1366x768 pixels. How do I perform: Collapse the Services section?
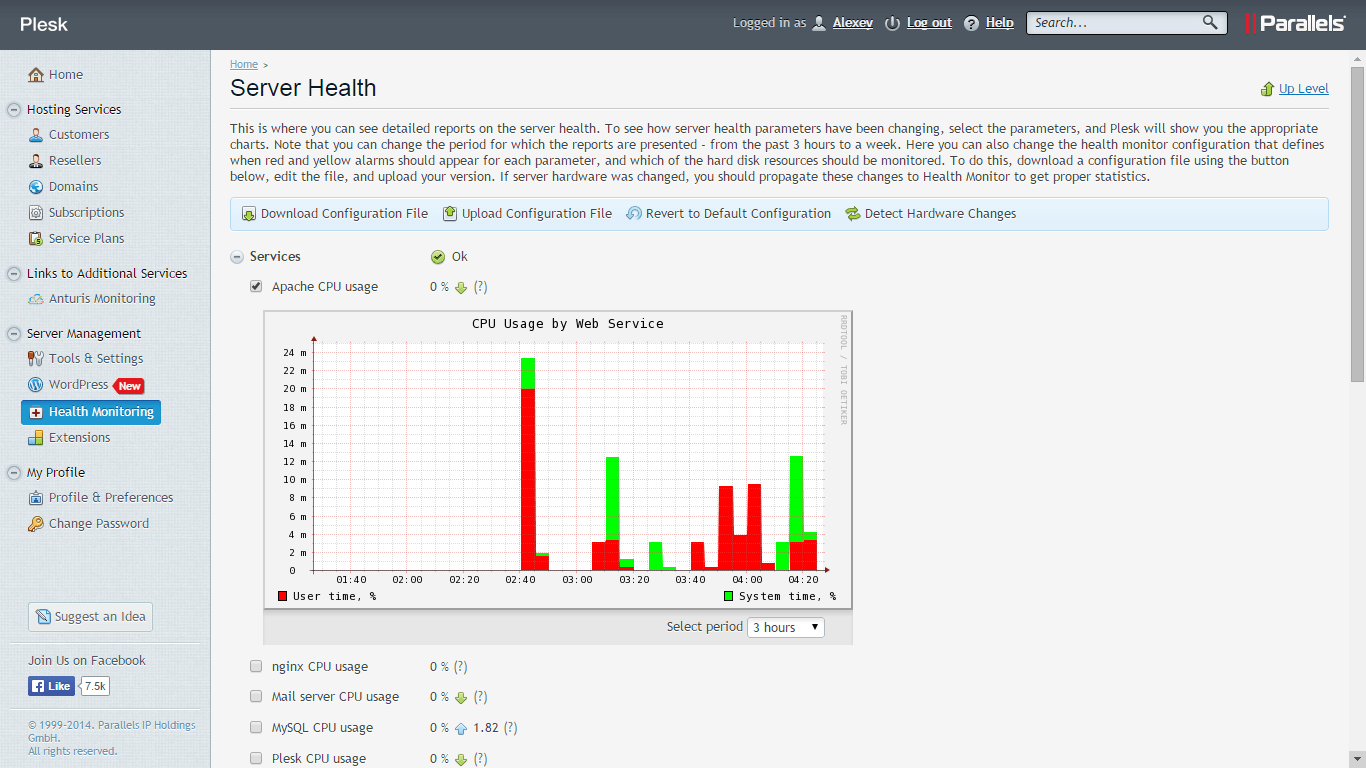237,257
